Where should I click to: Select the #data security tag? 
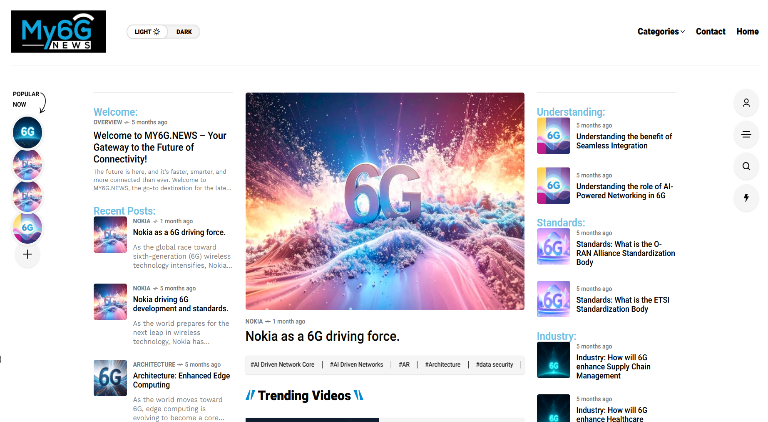pos(494,365)
